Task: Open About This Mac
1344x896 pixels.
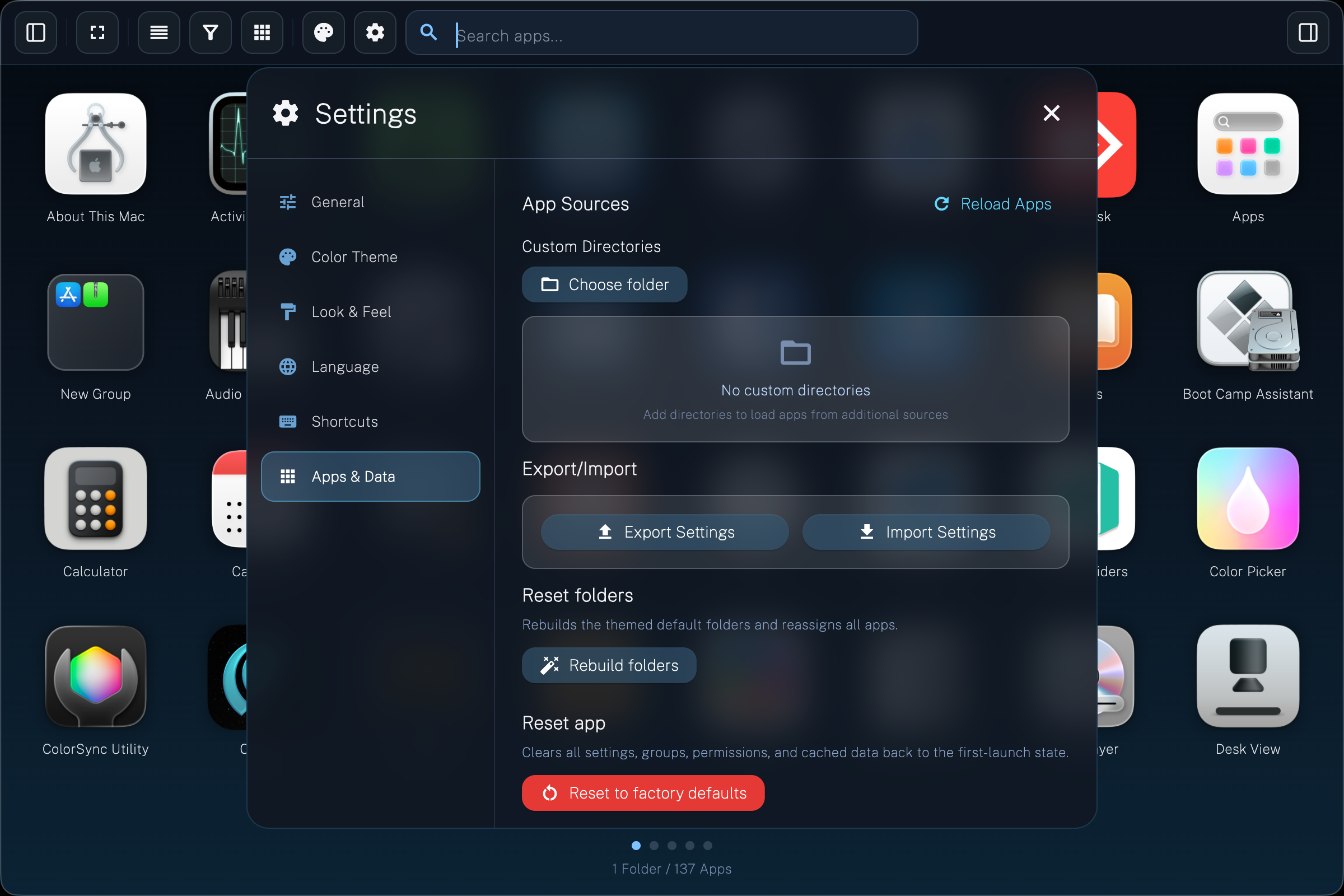Action: coord(95,144)
